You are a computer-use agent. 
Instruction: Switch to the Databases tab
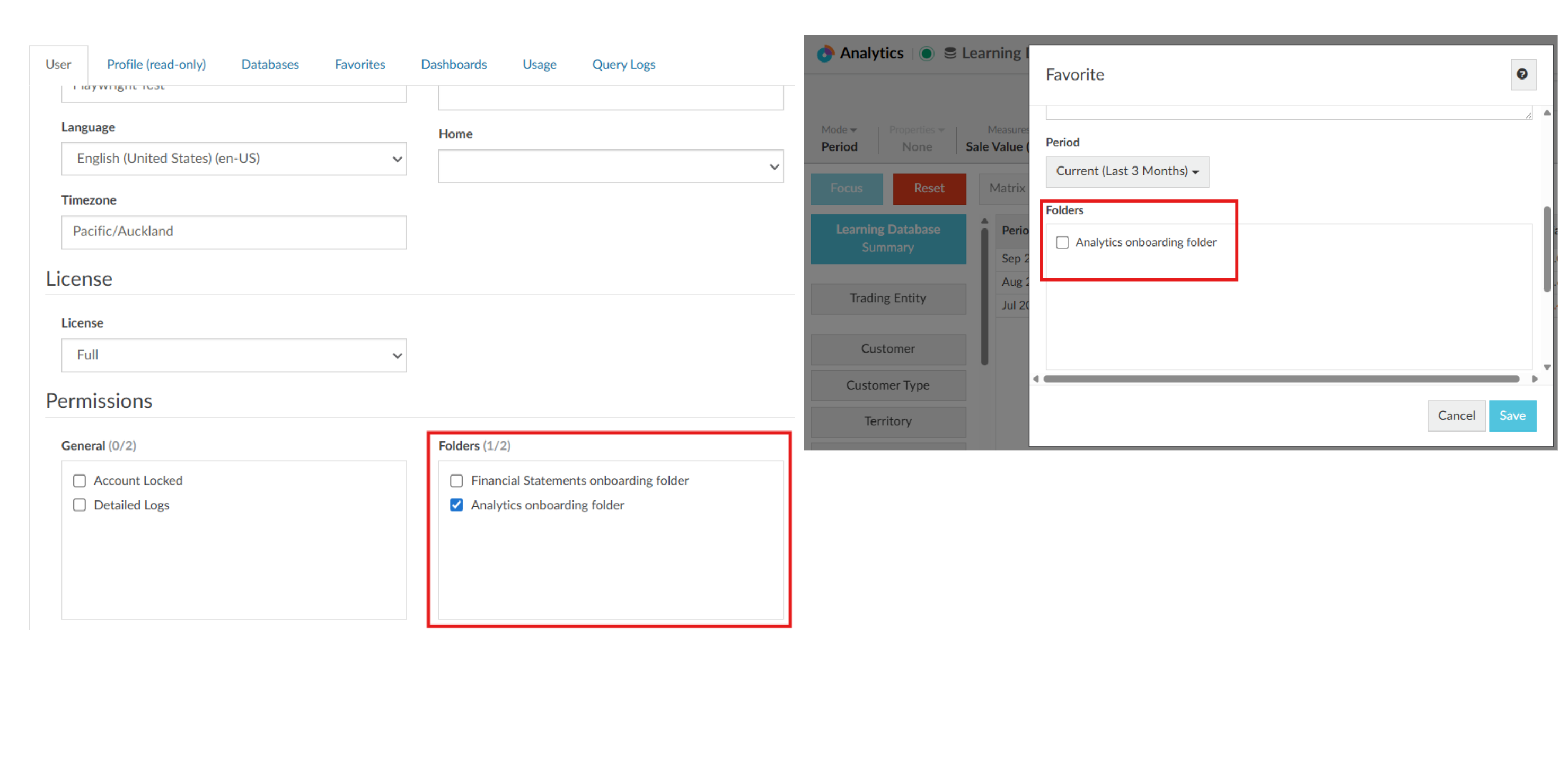tap(270, 65)
